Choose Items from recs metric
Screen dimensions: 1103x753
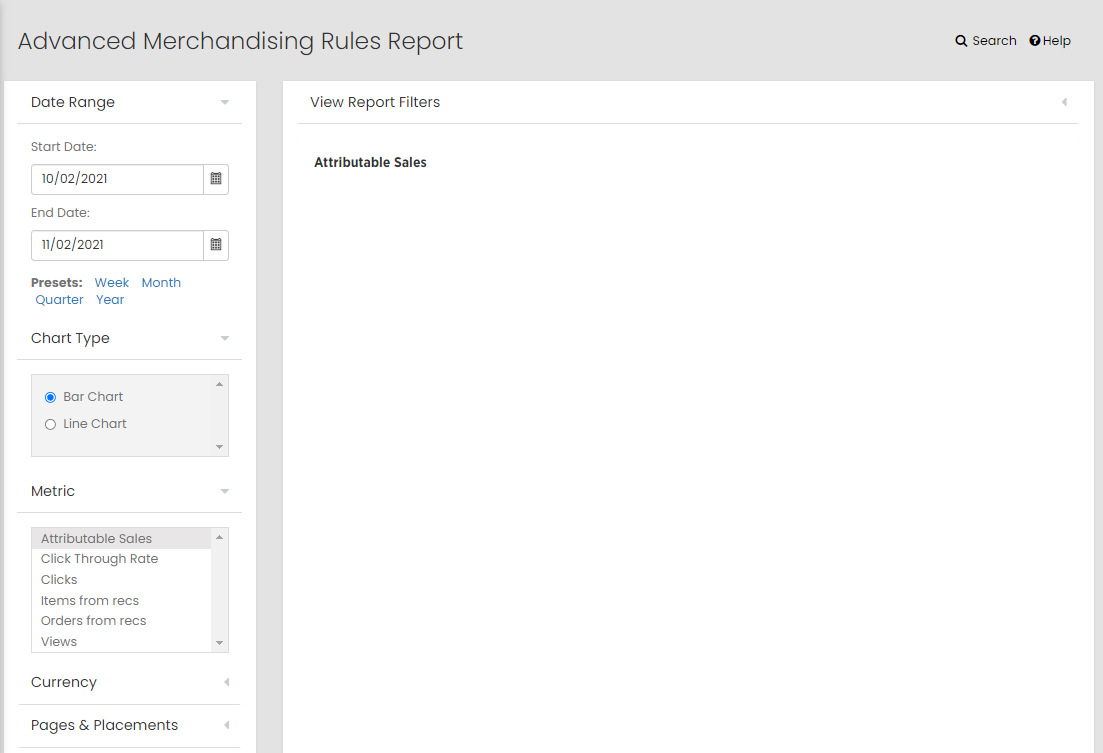pos(121,600)
